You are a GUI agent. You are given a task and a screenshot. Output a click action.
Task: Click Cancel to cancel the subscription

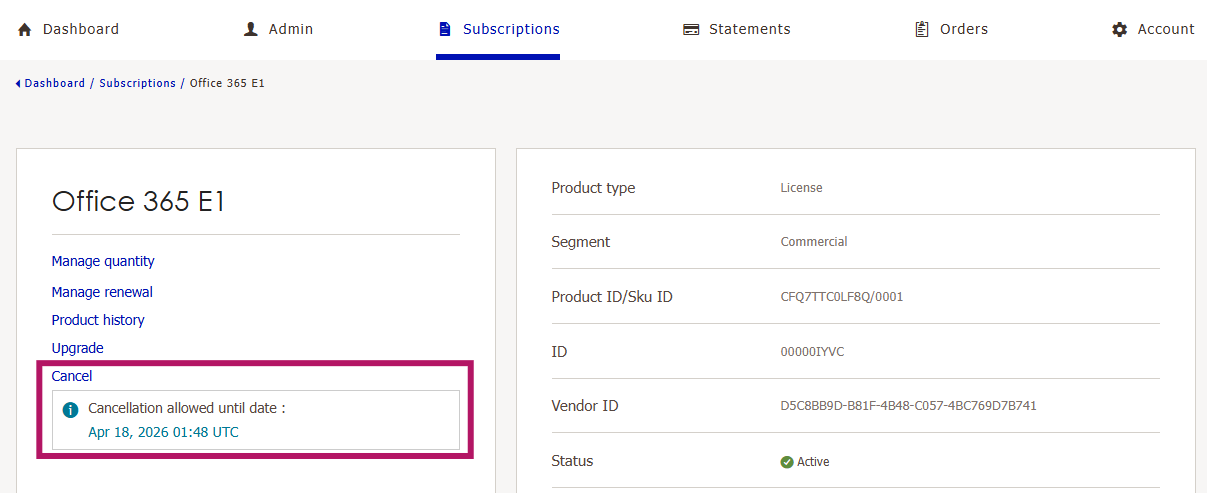72,376
